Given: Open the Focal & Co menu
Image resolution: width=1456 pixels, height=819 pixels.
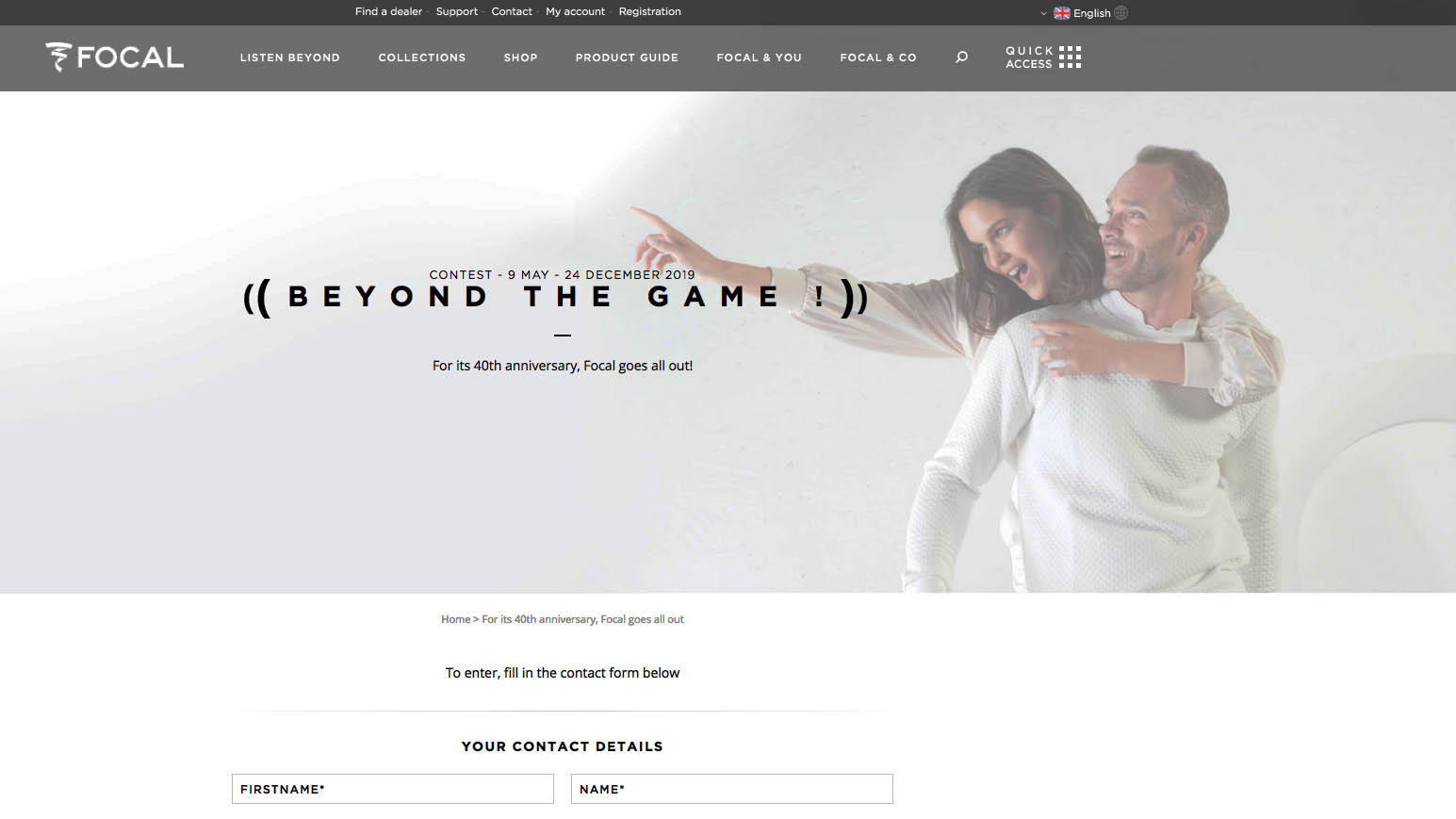Looking at the screenshot, I should 878,57.
